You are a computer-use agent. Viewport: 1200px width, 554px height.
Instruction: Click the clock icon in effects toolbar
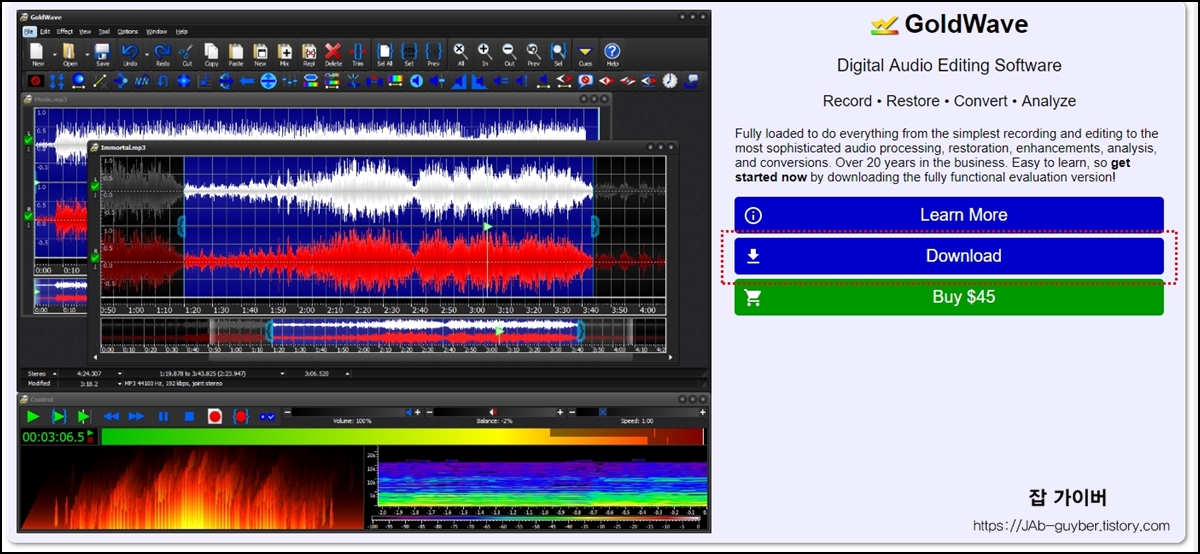(x=669, y=80)
